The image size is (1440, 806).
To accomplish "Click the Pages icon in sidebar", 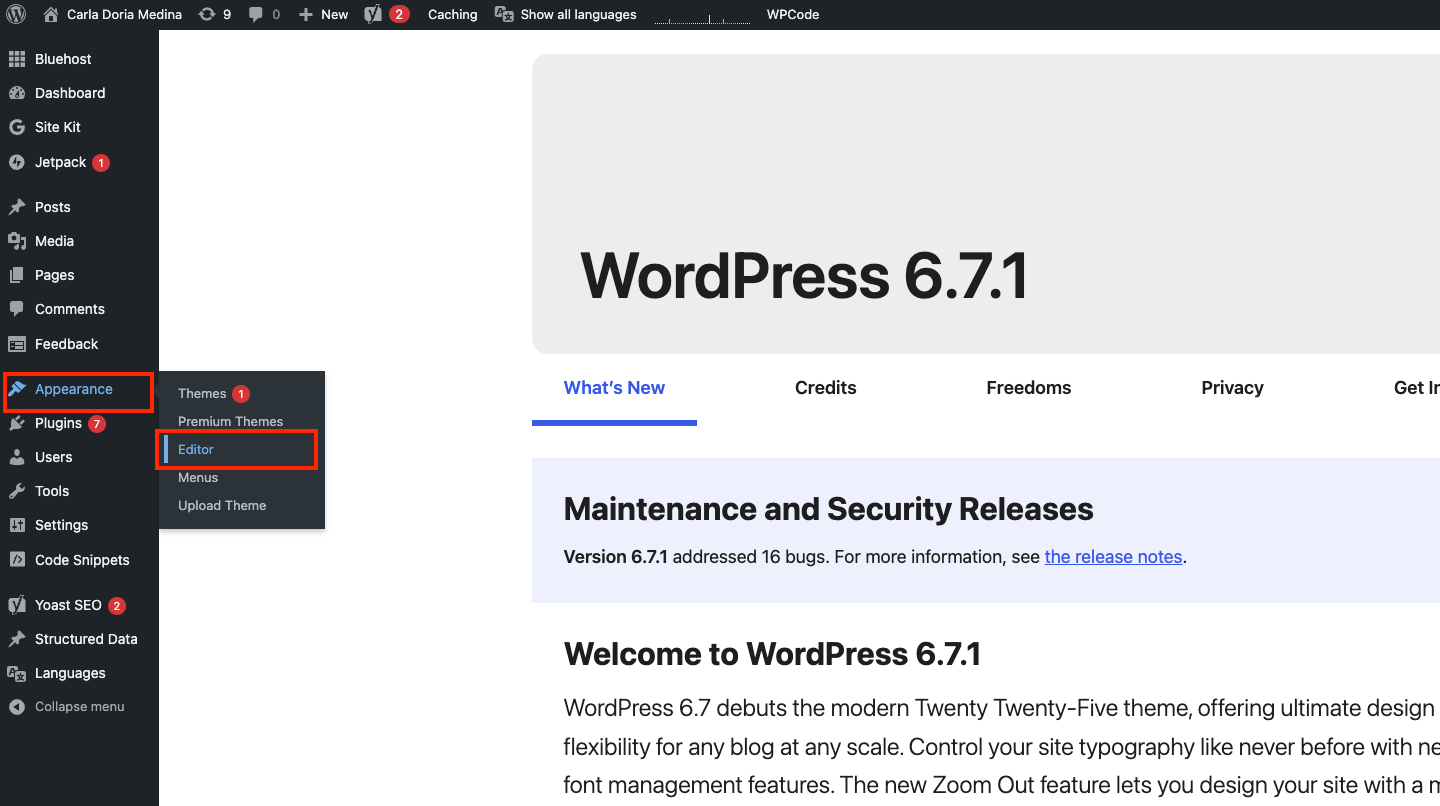I will pos(17,275).
